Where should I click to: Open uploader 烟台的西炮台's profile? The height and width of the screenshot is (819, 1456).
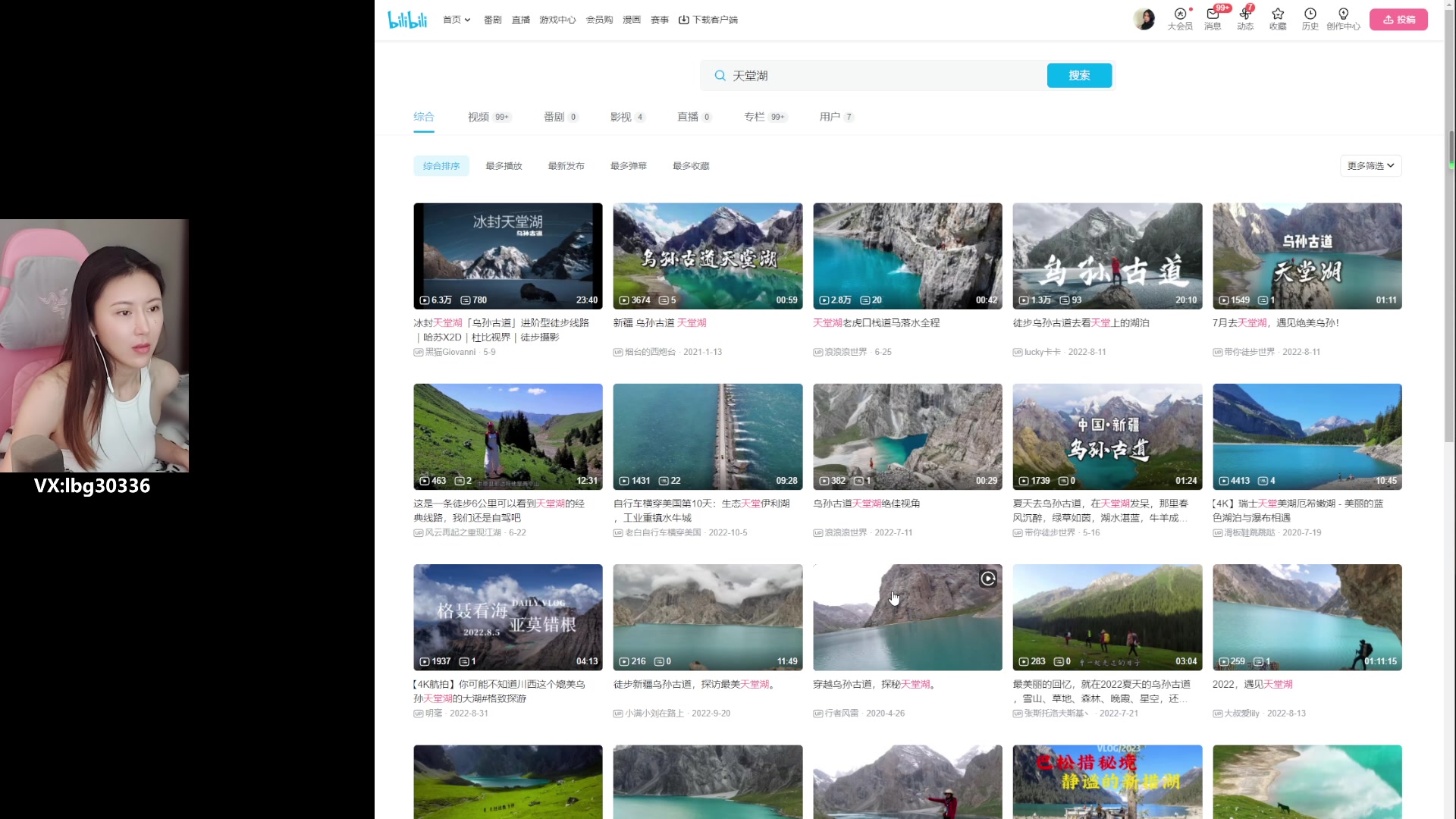pyautogui.click(x=650, y=353)
